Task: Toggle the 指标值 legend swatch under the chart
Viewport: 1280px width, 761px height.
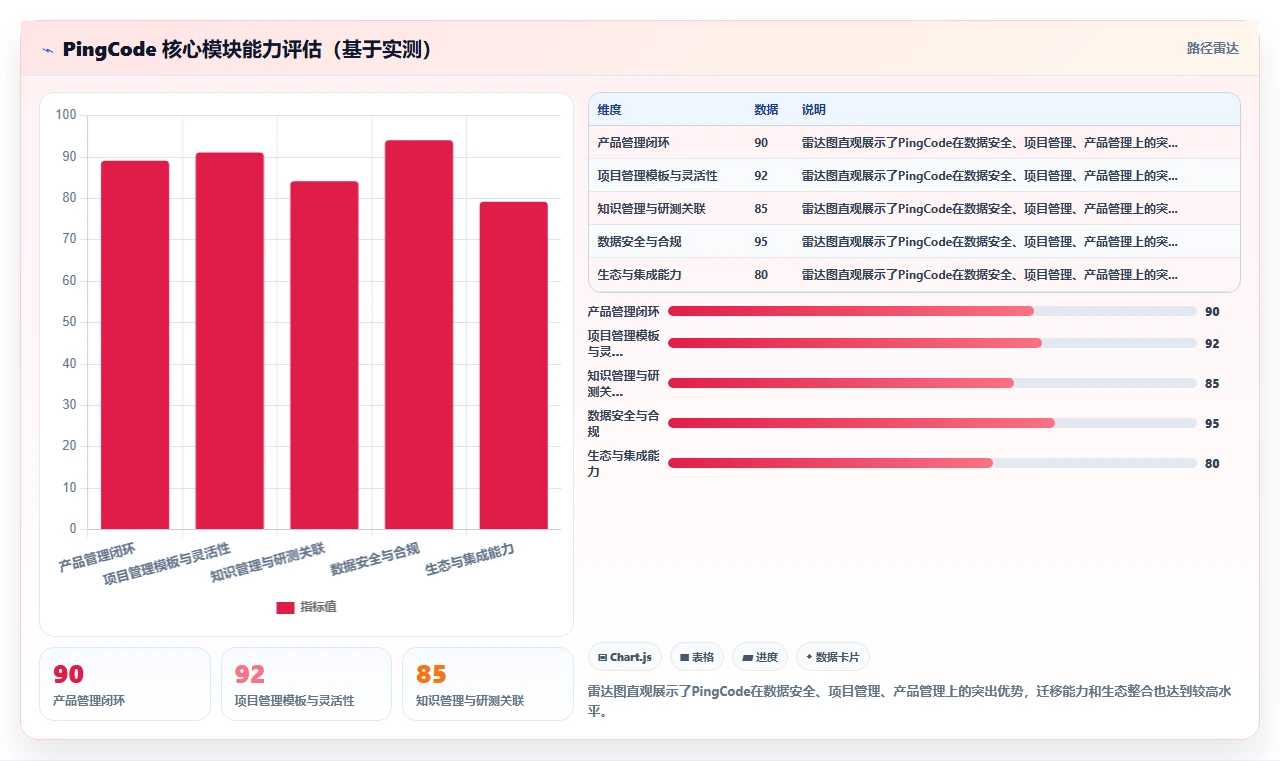Action: click(x=285, y=607)
